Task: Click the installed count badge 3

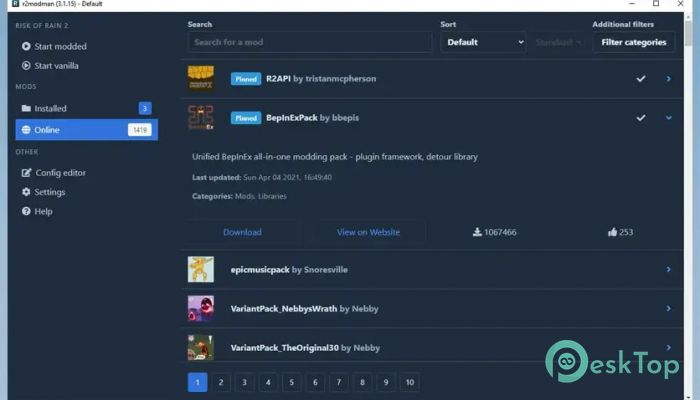Action: point(145,108)
